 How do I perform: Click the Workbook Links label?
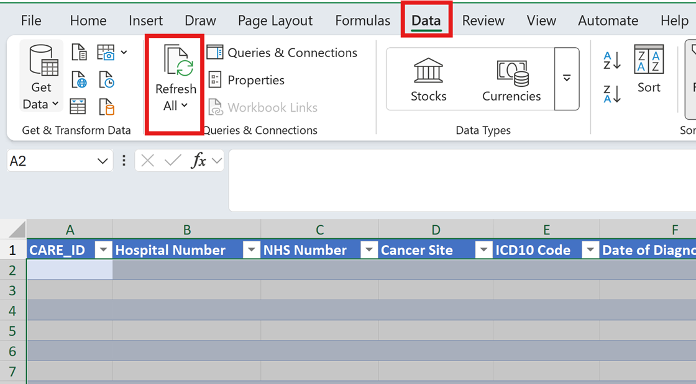coord(272,107)
